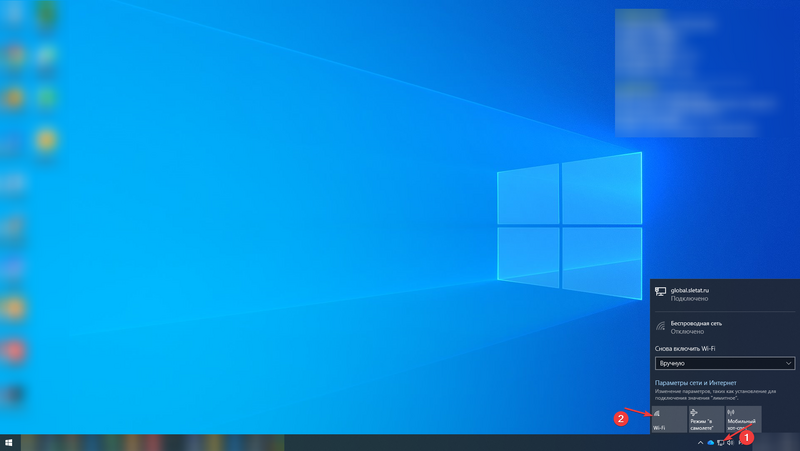Click the chevron arrow of the Вручную combo box
This screenshot has height=451, width=800.
pos(788,365)
